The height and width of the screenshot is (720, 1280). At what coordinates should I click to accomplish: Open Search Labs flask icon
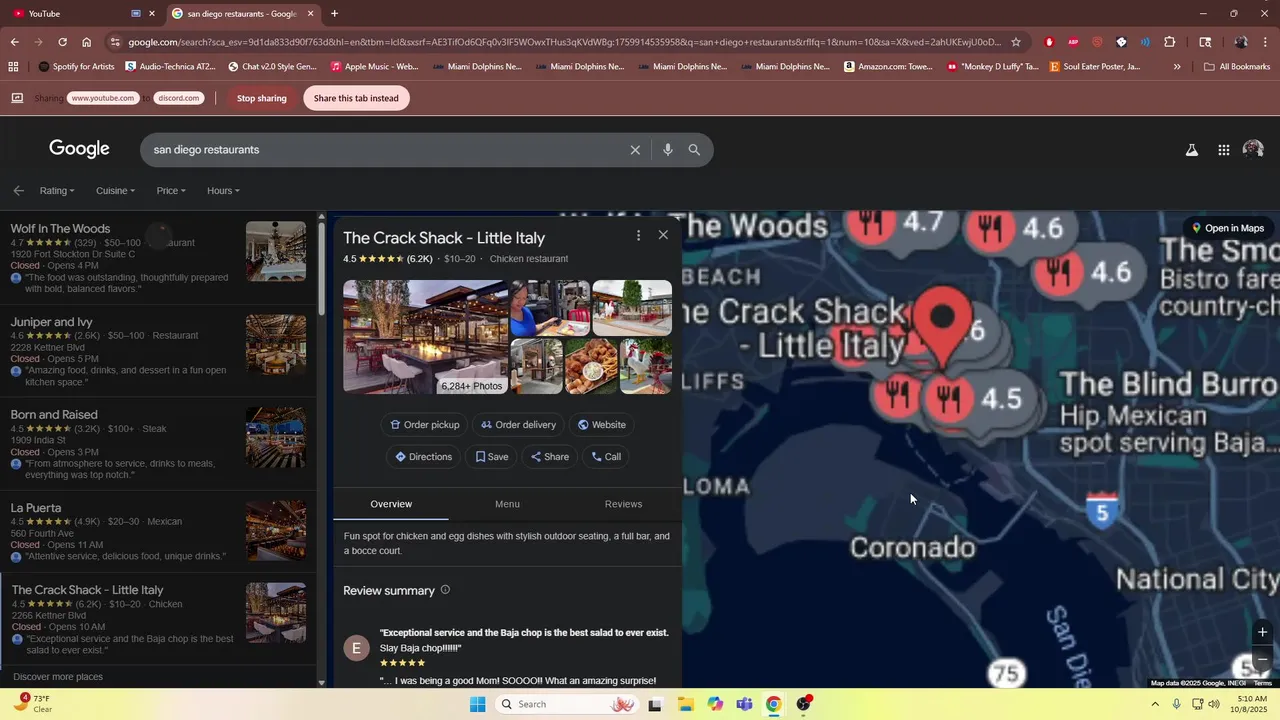pyautogui.click(x=1192, y=150)
